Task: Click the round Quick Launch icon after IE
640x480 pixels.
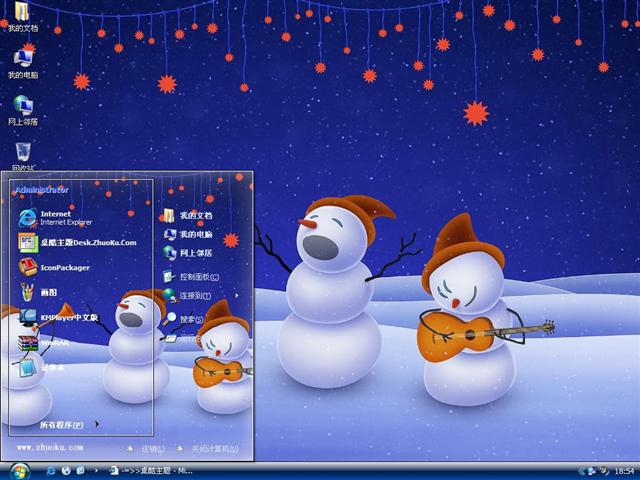Action: pos(66,471)
